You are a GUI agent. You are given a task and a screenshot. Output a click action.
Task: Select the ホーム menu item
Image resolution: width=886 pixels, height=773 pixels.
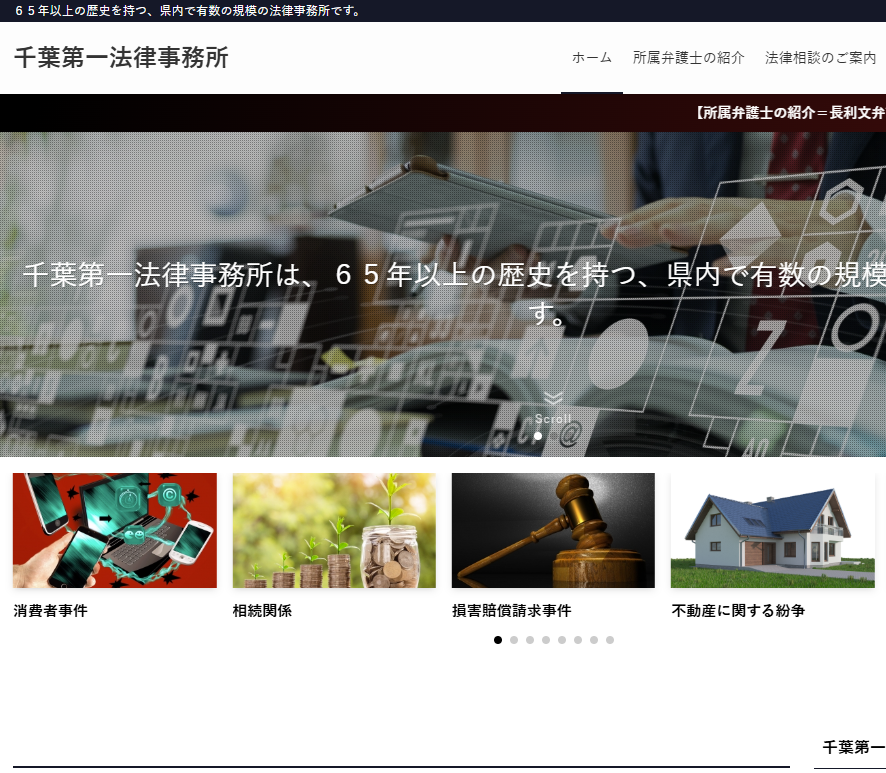point(591,58)
